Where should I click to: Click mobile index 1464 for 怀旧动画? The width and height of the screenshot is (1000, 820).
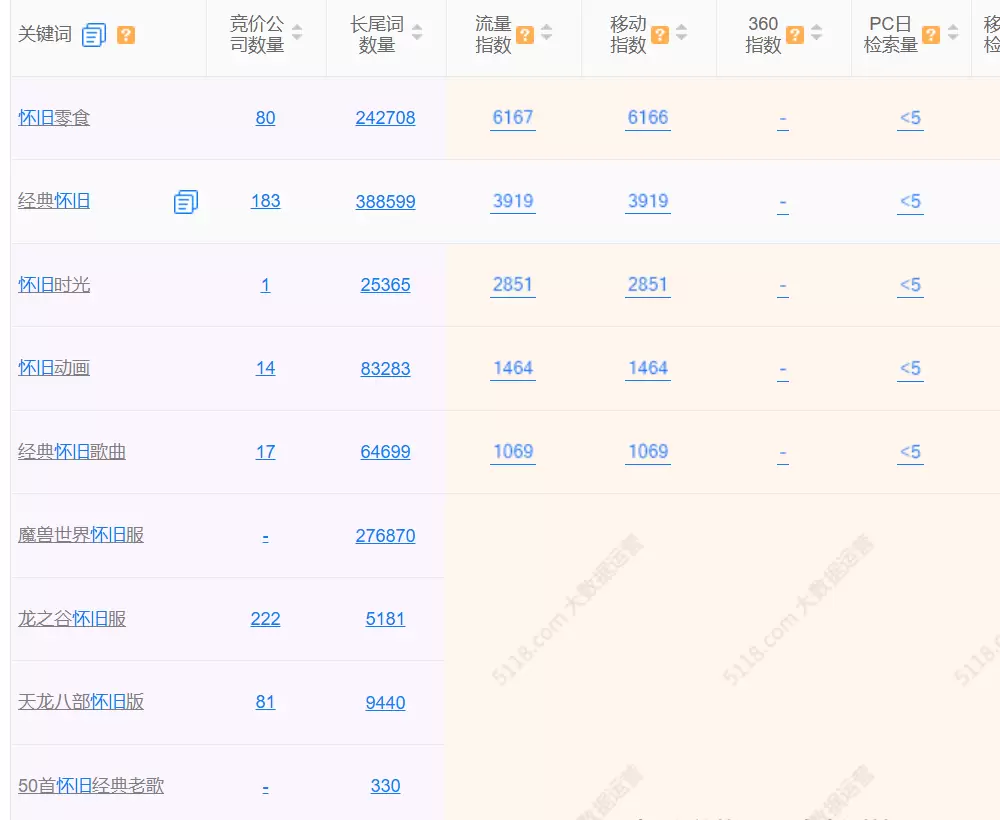648,368
